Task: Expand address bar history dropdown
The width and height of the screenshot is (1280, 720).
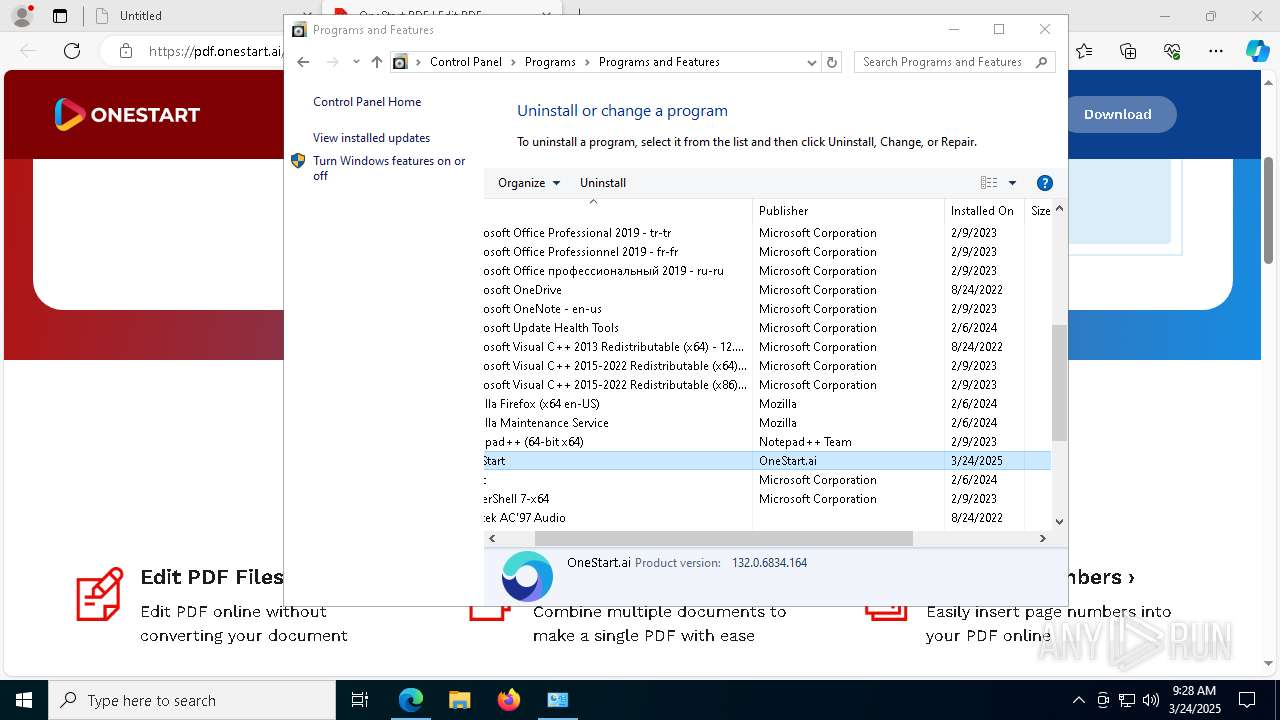Action: click(x=812, y=62)
